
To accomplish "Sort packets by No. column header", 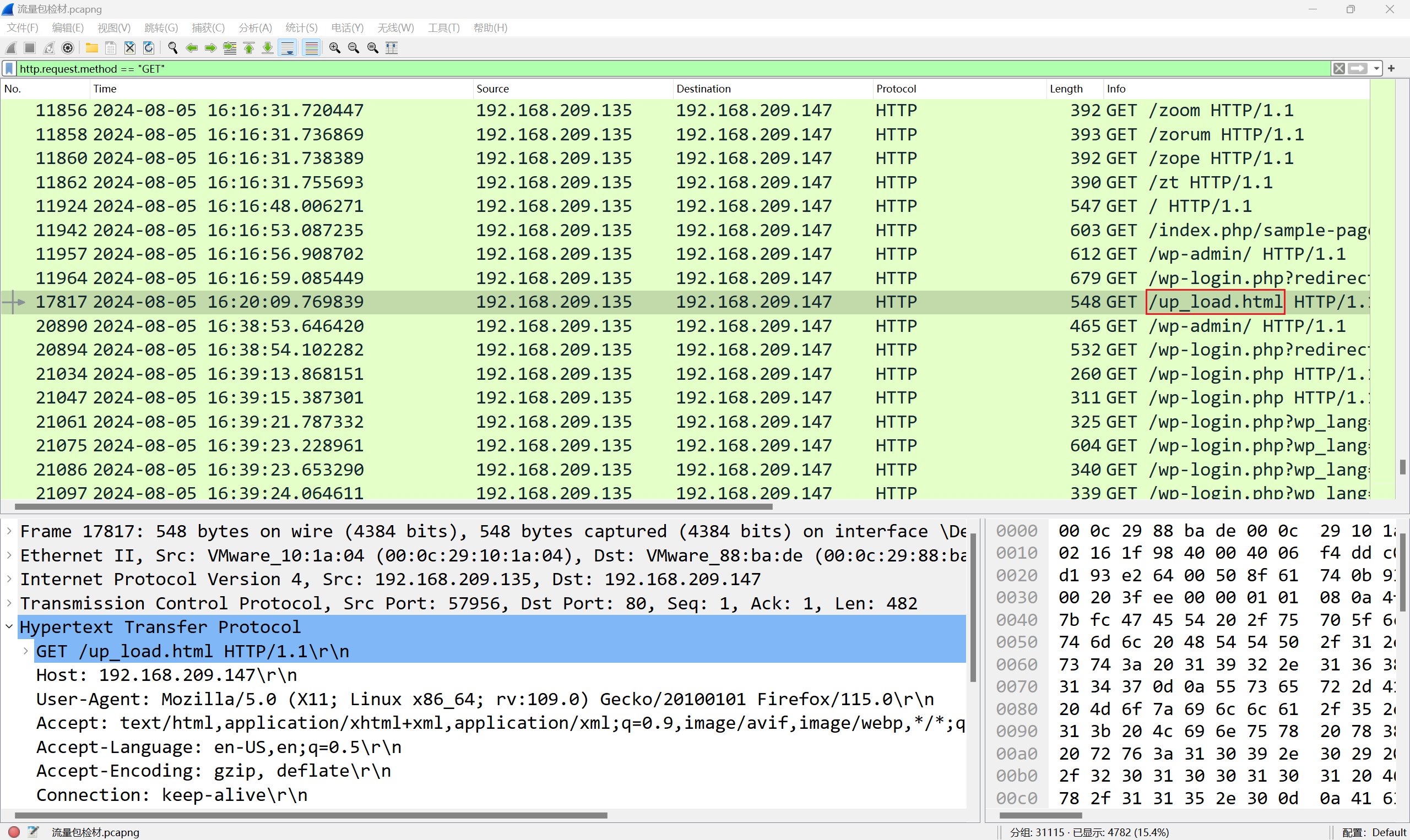I will [45, 89].
